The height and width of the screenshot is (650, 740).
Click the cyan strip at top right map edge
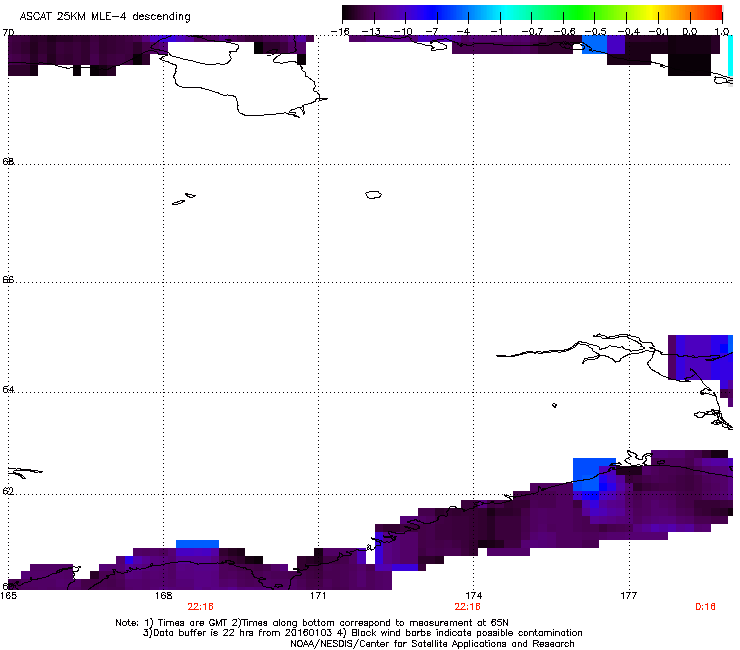pyautogui.click(x=731, y=56)
